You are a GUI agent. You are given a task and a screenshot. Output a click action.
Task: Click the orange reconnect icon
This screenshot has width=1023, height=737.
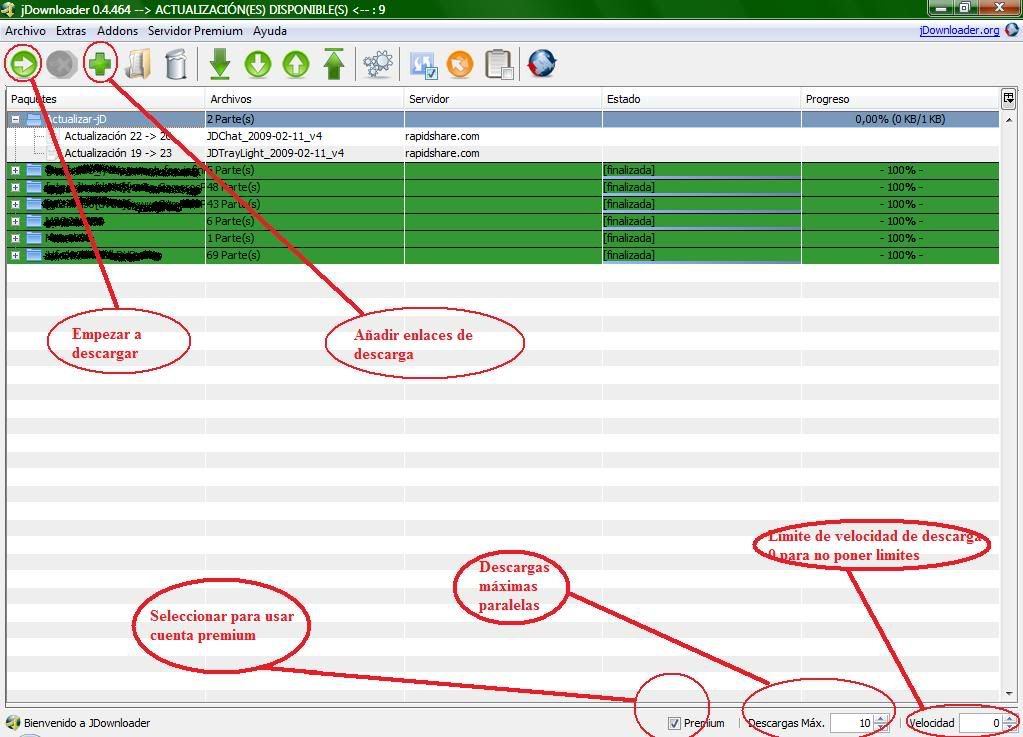pyautogui.click(x=460, y=65)
